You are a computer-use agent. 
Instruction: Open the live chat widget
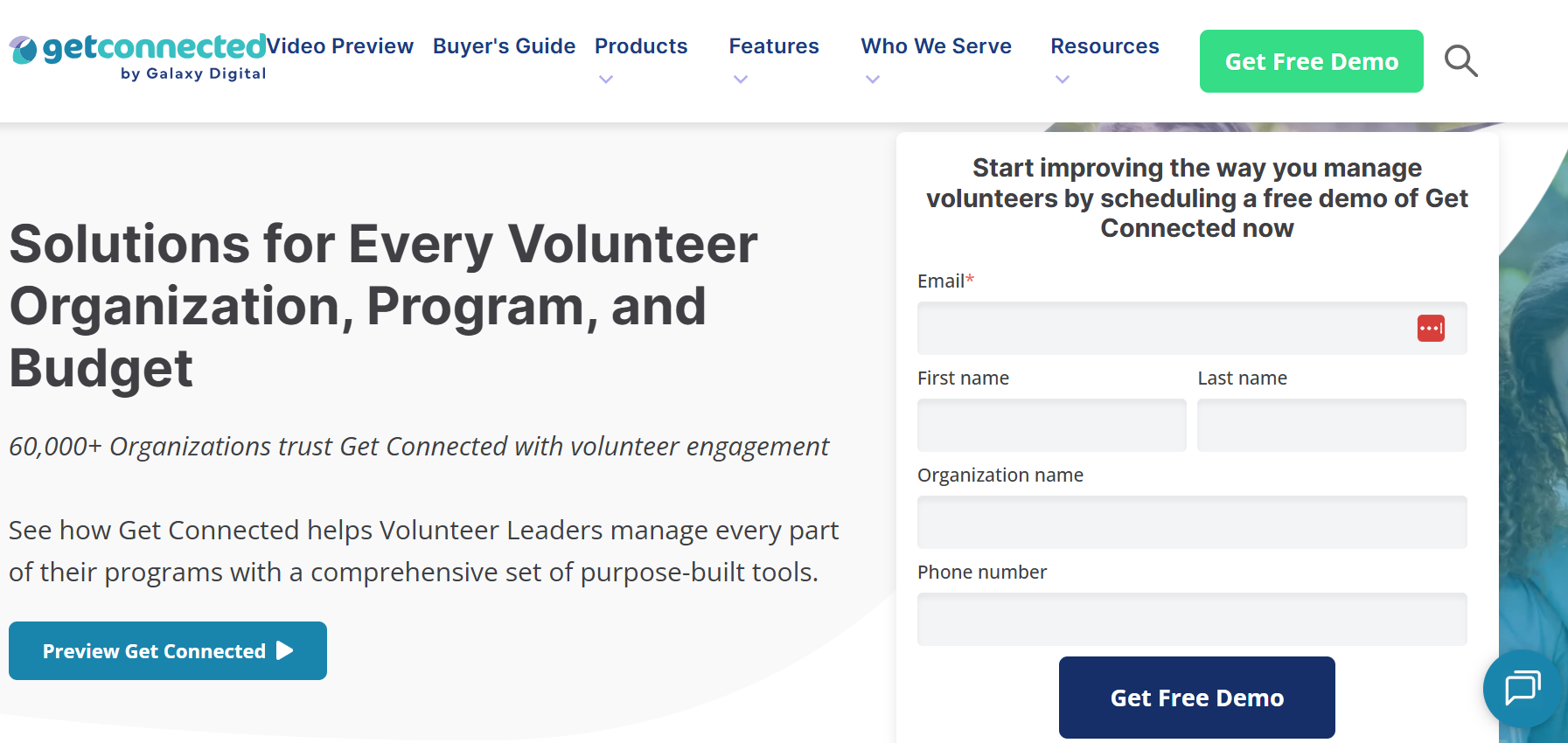pos(1523,688)
